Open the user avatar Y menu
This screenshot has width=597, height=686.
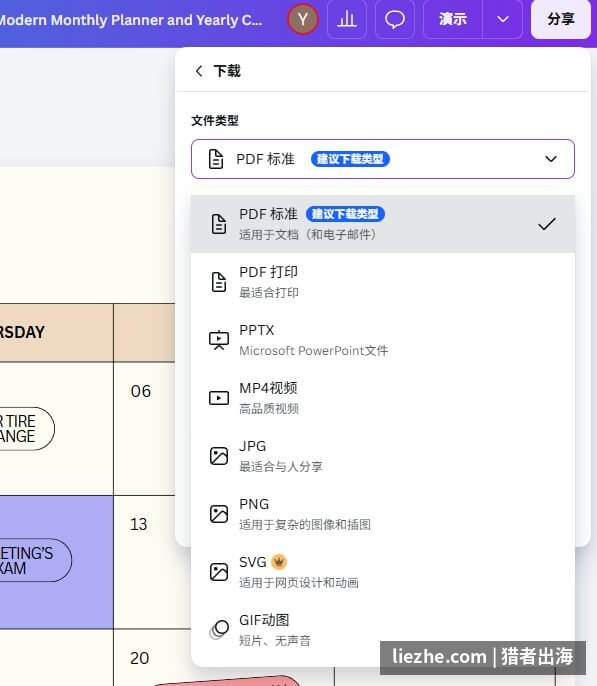(x=303, y=19)
